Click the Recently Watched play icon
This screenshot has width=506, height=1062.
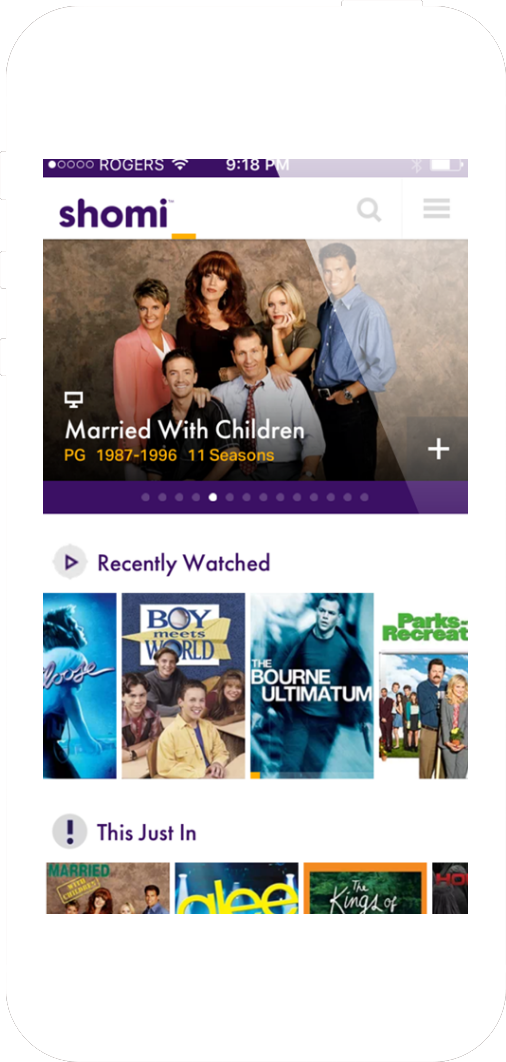point(70,562)
